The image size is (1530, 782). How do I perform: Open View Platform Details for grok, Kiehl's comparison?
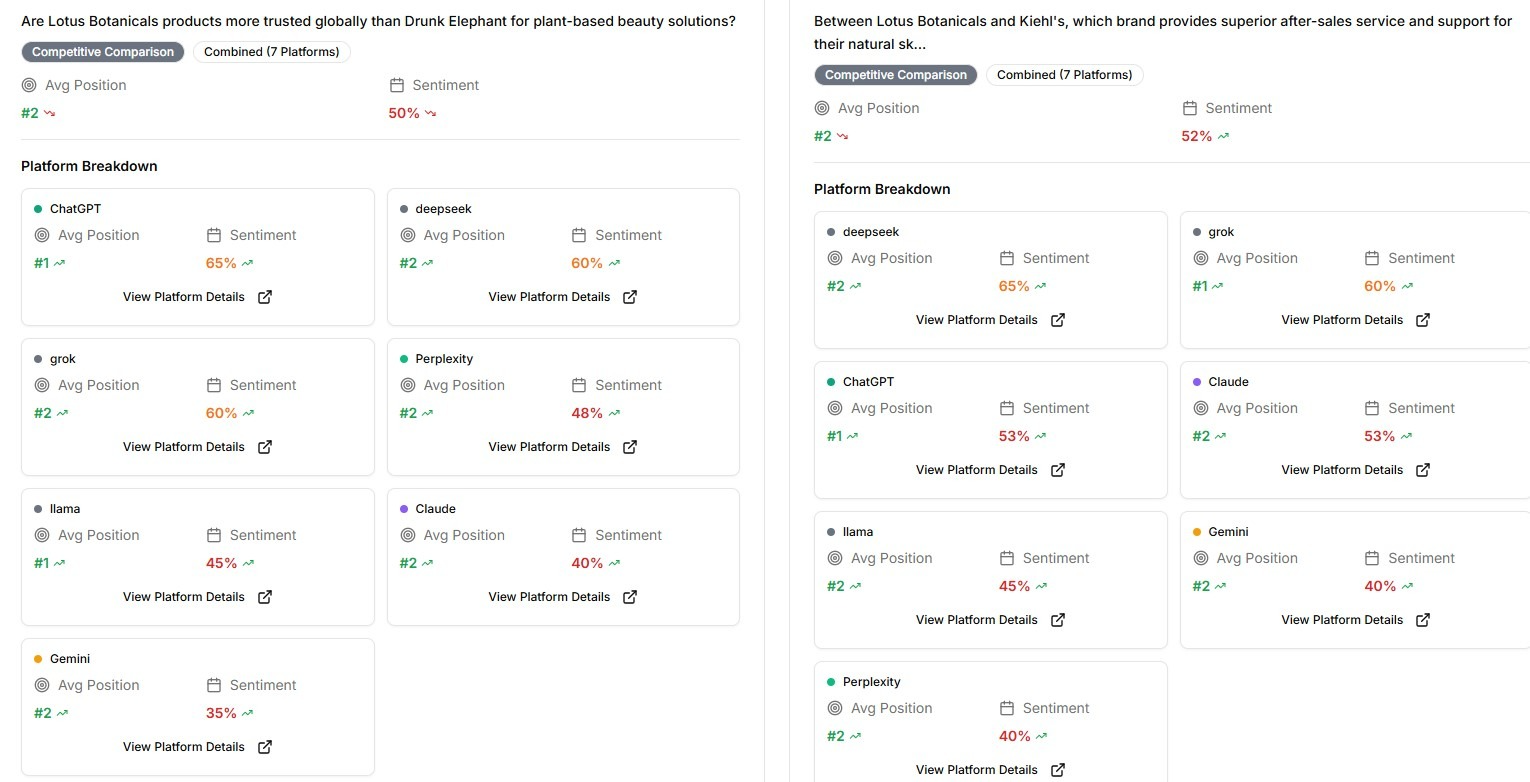(x=1342, y=320)
